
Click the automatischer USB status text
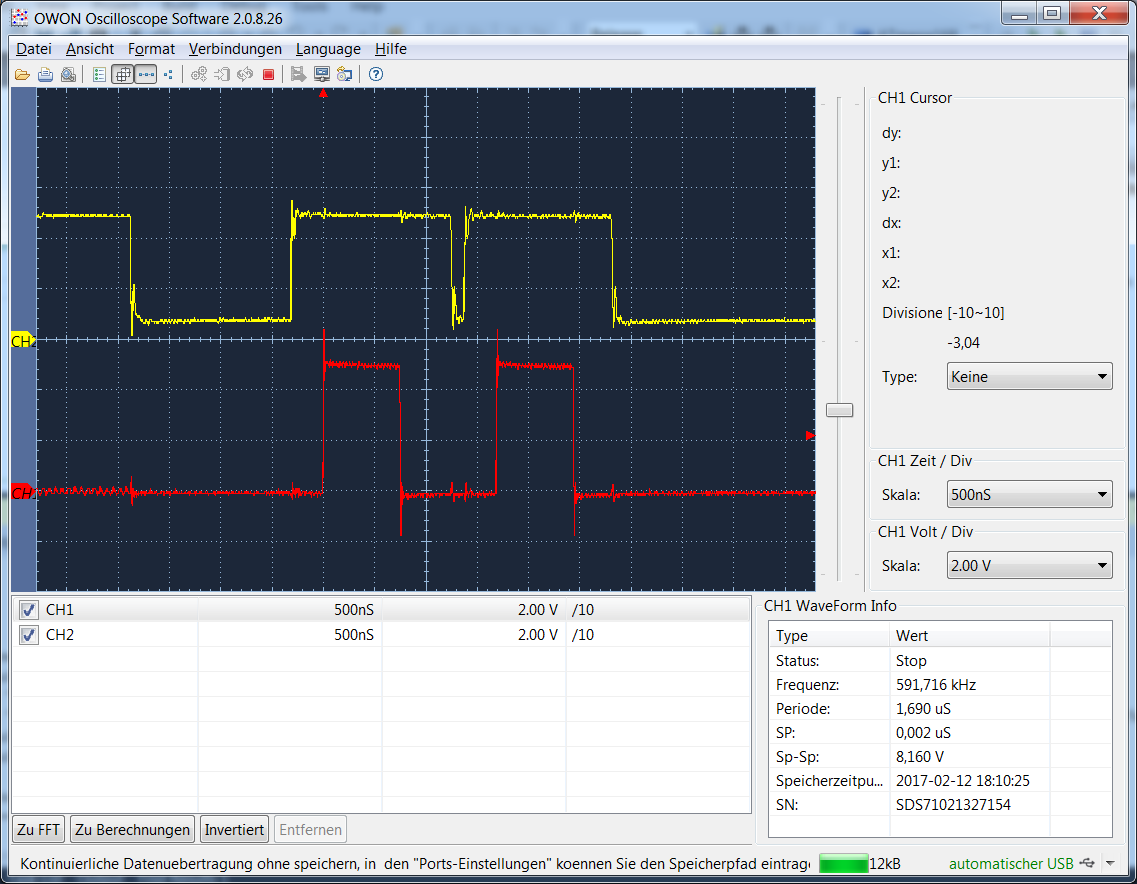1011,863
